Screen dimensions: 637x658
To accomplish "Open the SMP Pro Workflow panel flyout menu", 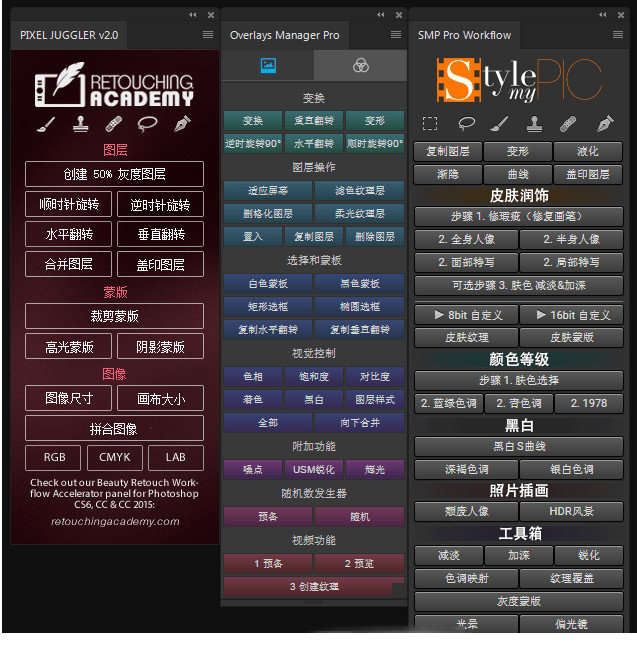I will [x=618, y=35].
